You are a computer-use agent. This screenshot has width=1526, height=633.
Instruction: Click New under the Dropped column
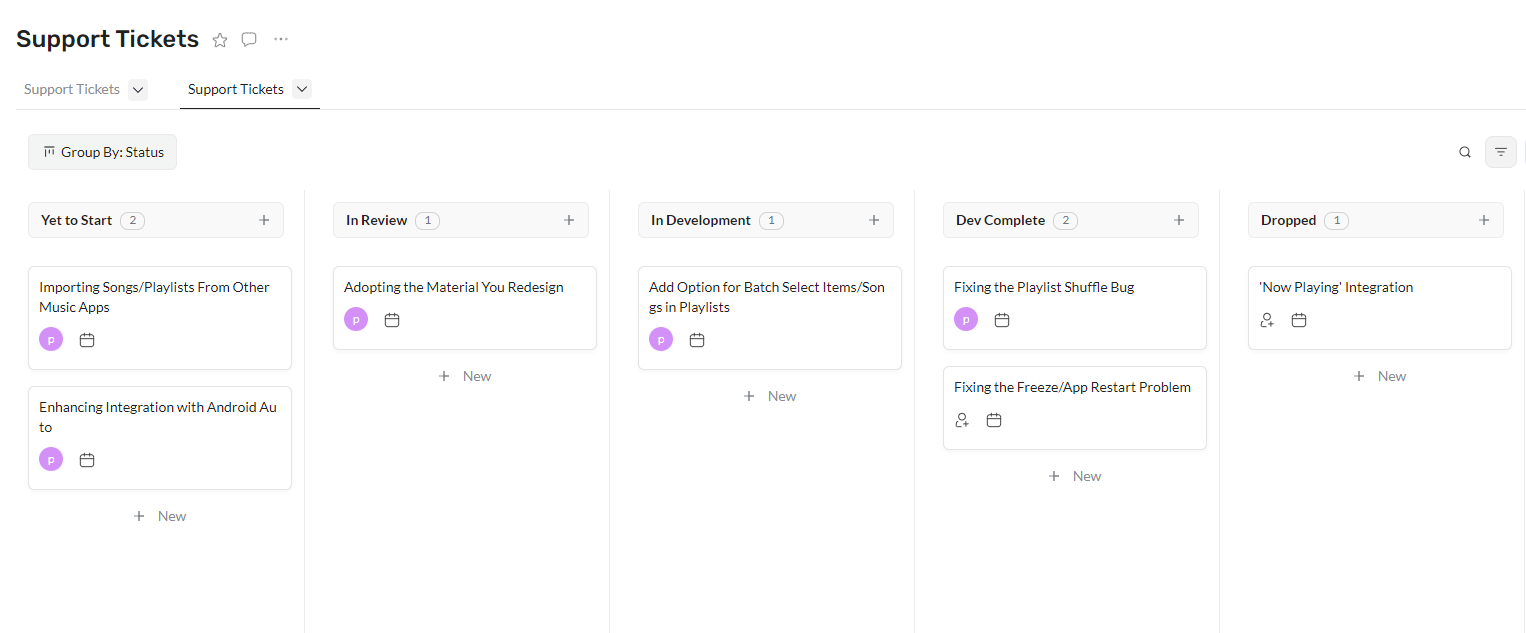(x=1380, y=375)
